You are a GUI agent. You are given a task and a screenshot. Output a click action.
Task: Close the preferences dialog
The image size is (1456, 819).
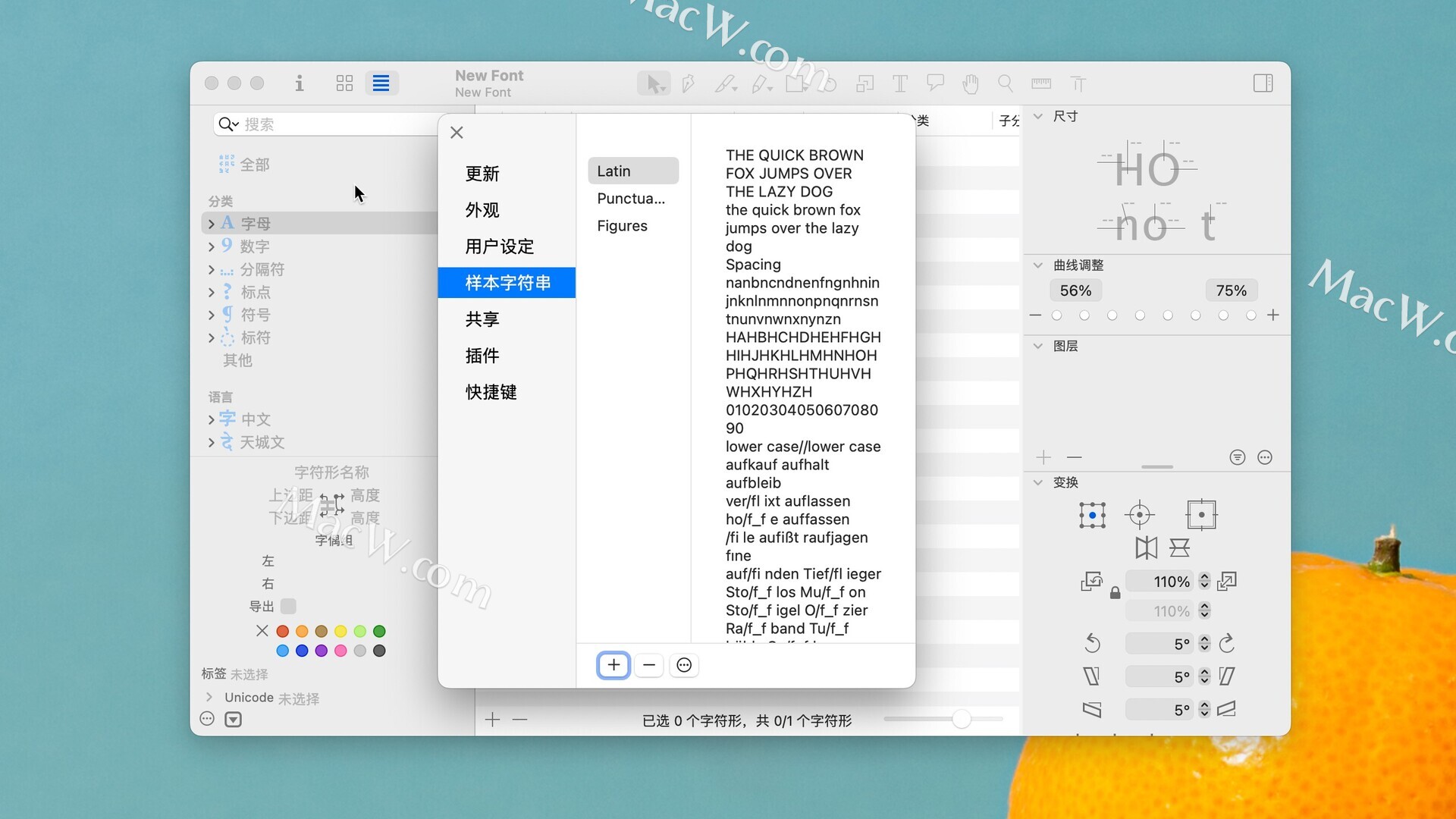click(x=457, y=133)
